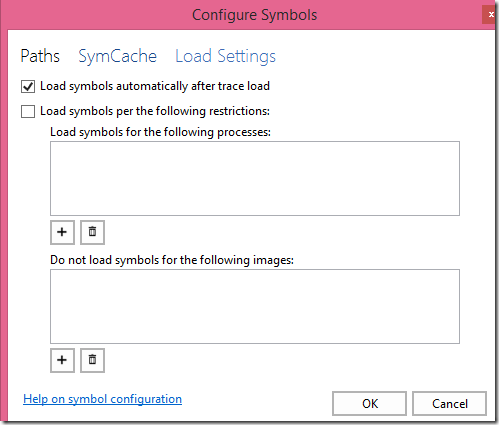Cancel the symbol configuration dialog
Image resolution: width=499 pixels, height=425 pixels.
coord(449,404)
